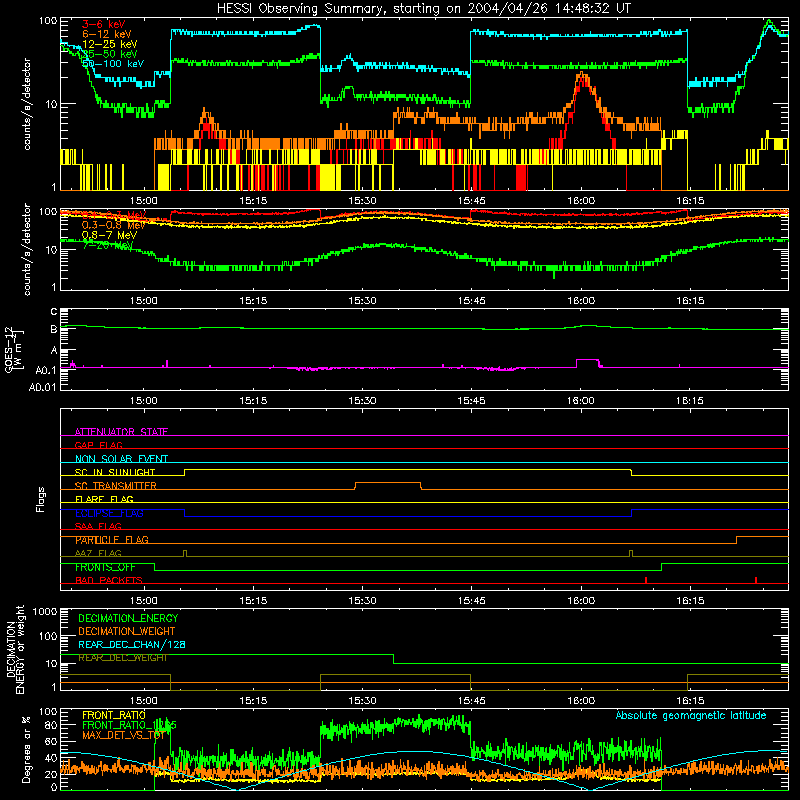Click the '12-25 keV' legend entry
This screenshot has width=800, height=800.
point(110,44)
